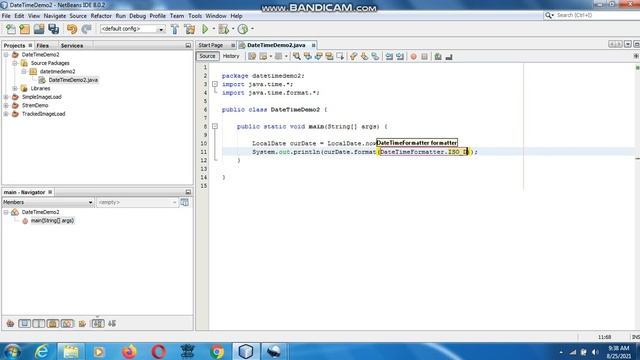
Task: Expand the SimpleImageLoad project
Action: pyautogui.click(x=6, y=97)
